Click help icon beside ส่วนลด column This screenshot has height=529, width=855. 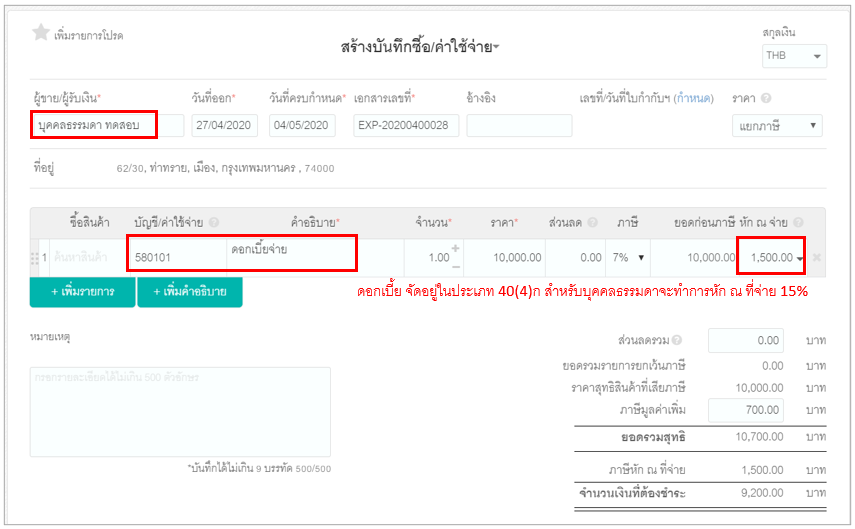(x=592, y=222)
